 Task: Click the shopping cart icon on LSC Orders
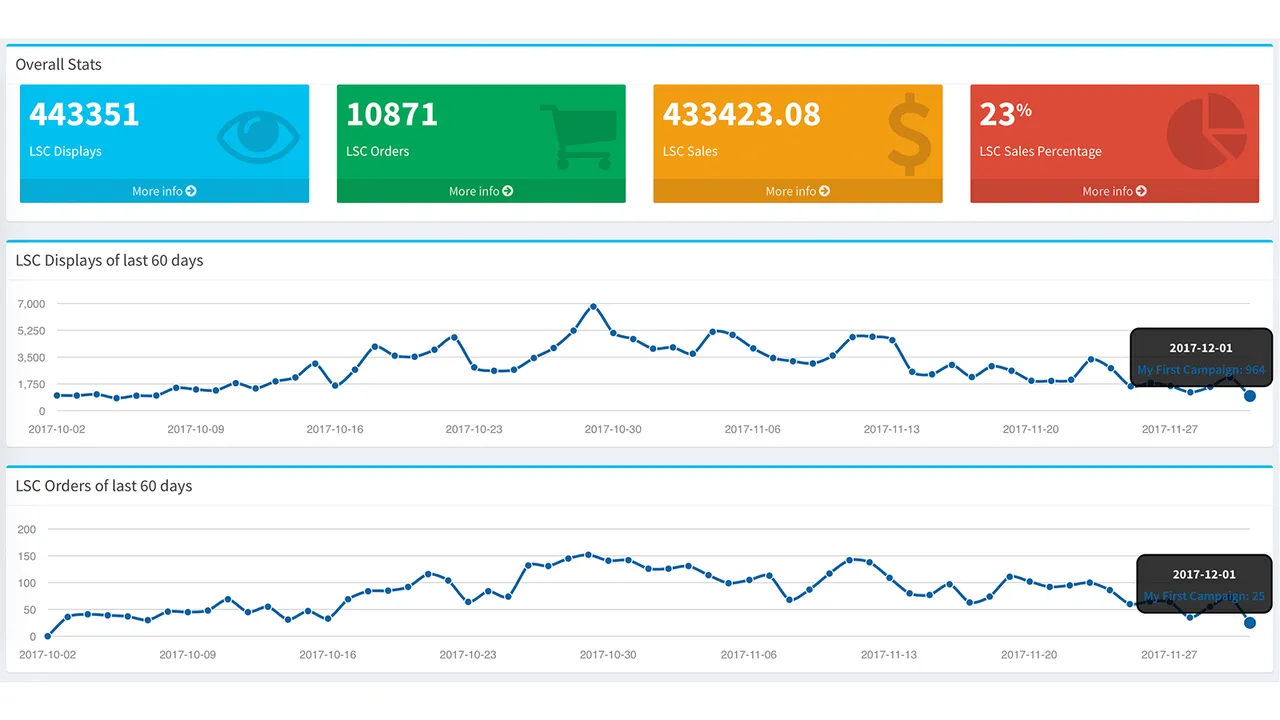pos(578,136)
